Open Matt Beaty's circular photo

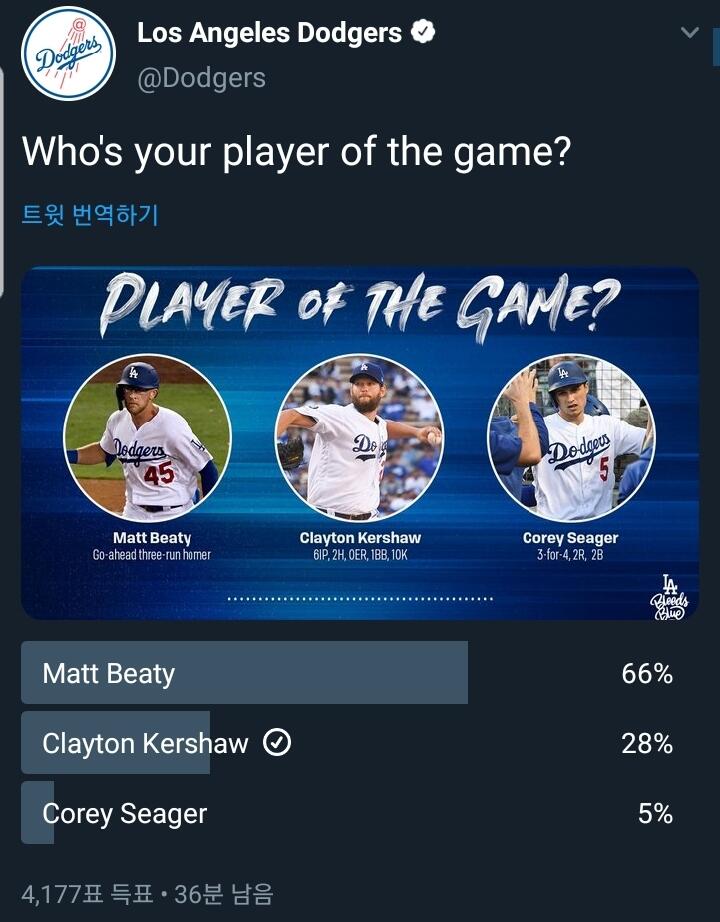[x=147, y=437]
